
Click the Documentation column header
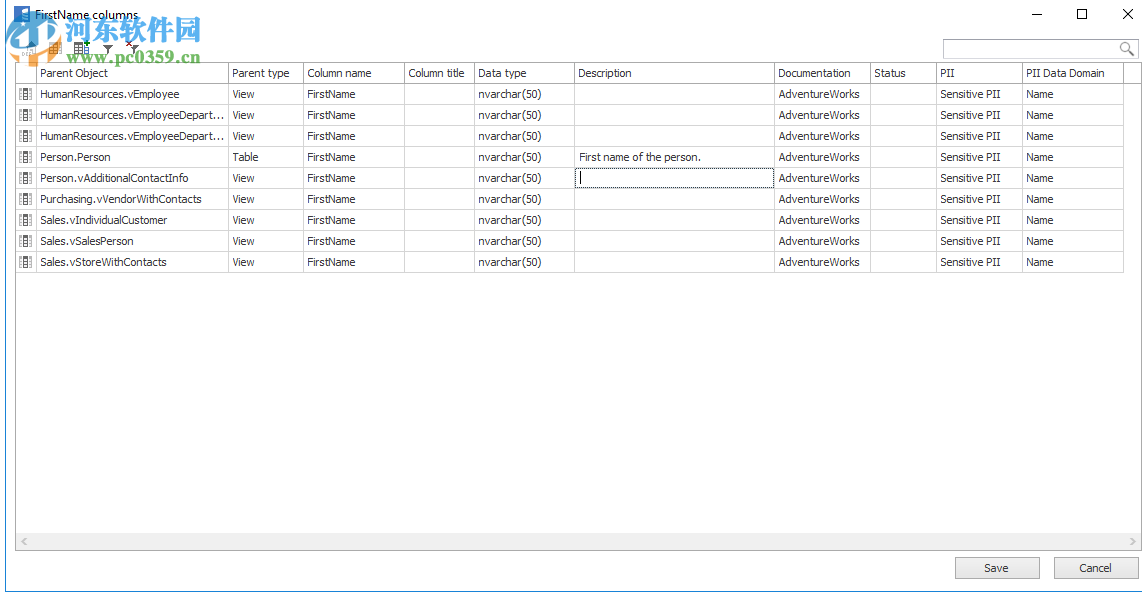pos(822,73)
